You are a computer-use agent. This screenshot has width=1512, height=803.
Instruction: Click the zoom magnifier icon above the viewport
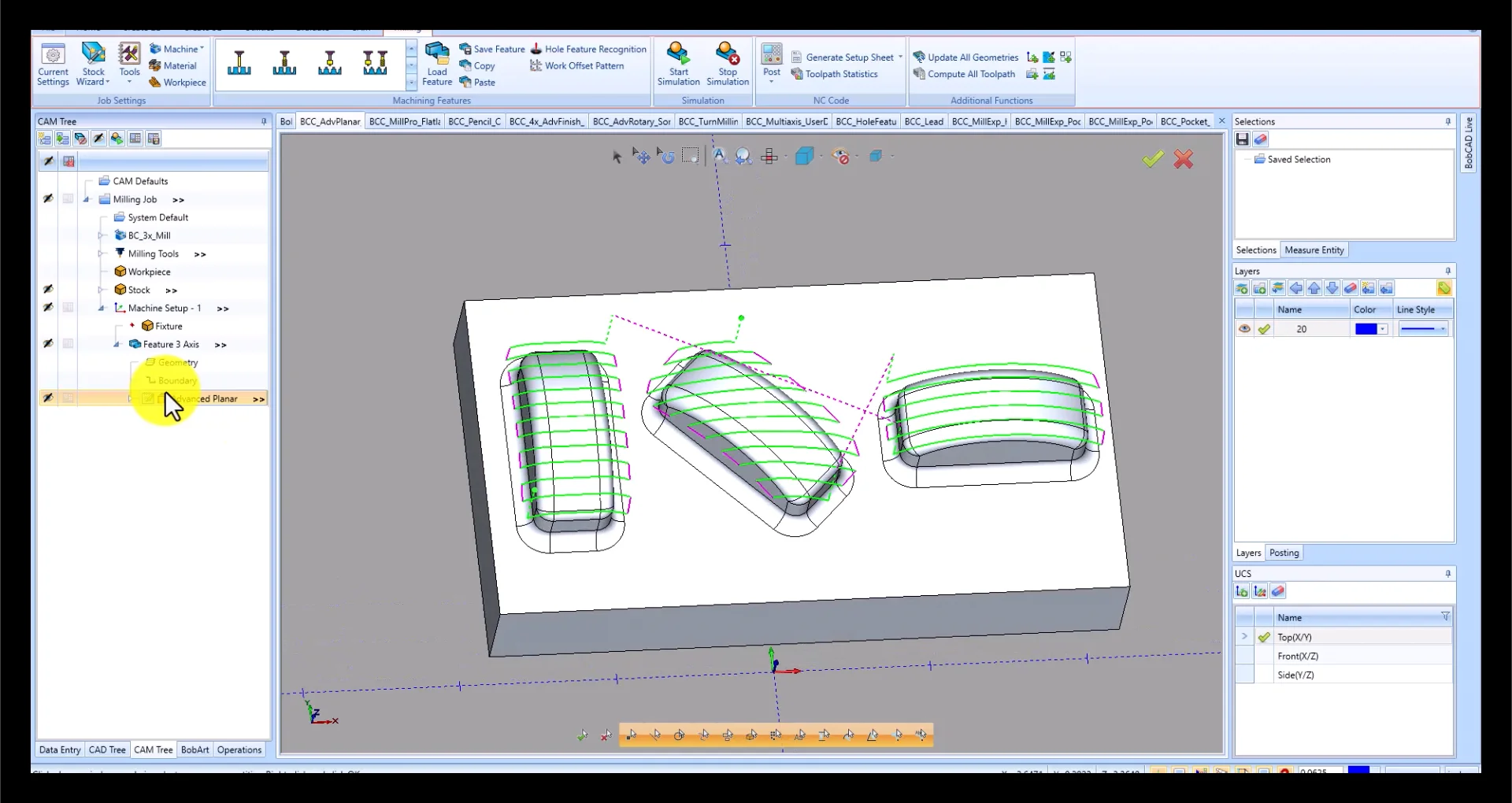[743, 156]
